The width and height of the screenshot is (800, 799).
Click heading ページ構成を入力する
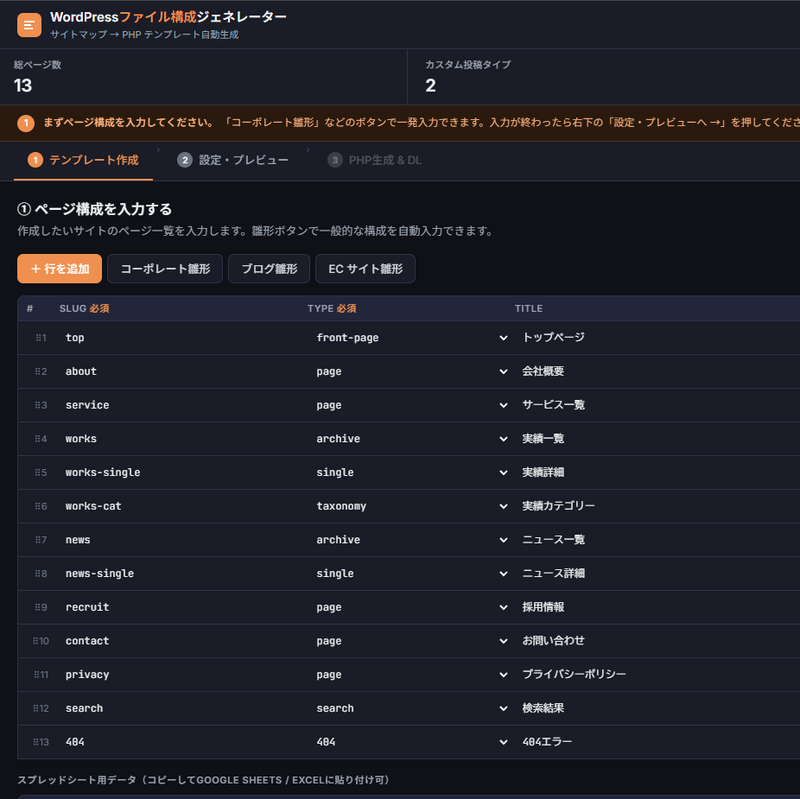click(95, 209)
